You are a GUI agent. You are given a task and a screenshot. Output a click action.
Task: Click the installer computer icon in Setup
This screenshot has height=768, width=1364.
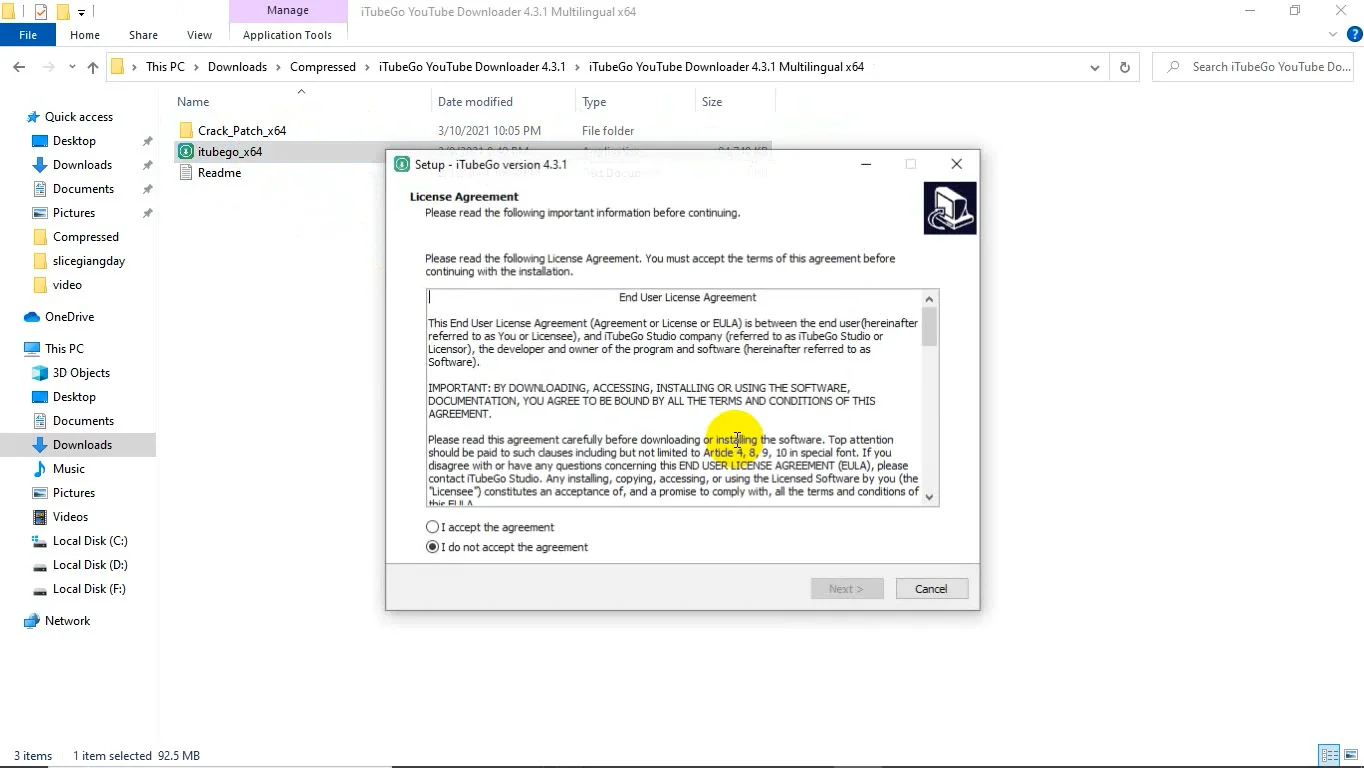pyautogui.click(x=950, y=208)
